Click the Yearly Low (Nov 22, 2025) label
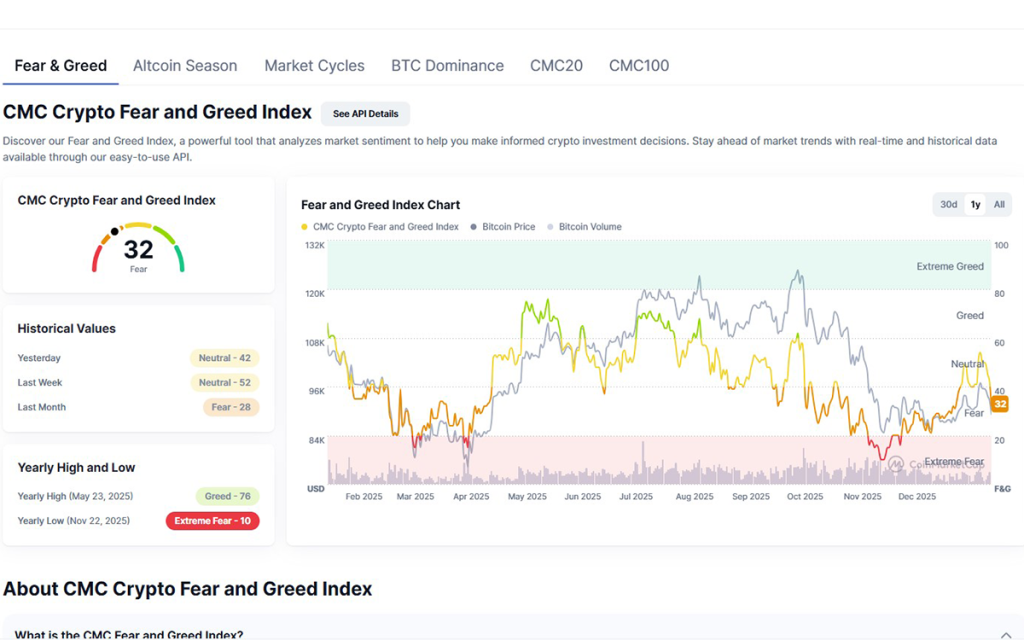 click(x=74, y=521)
